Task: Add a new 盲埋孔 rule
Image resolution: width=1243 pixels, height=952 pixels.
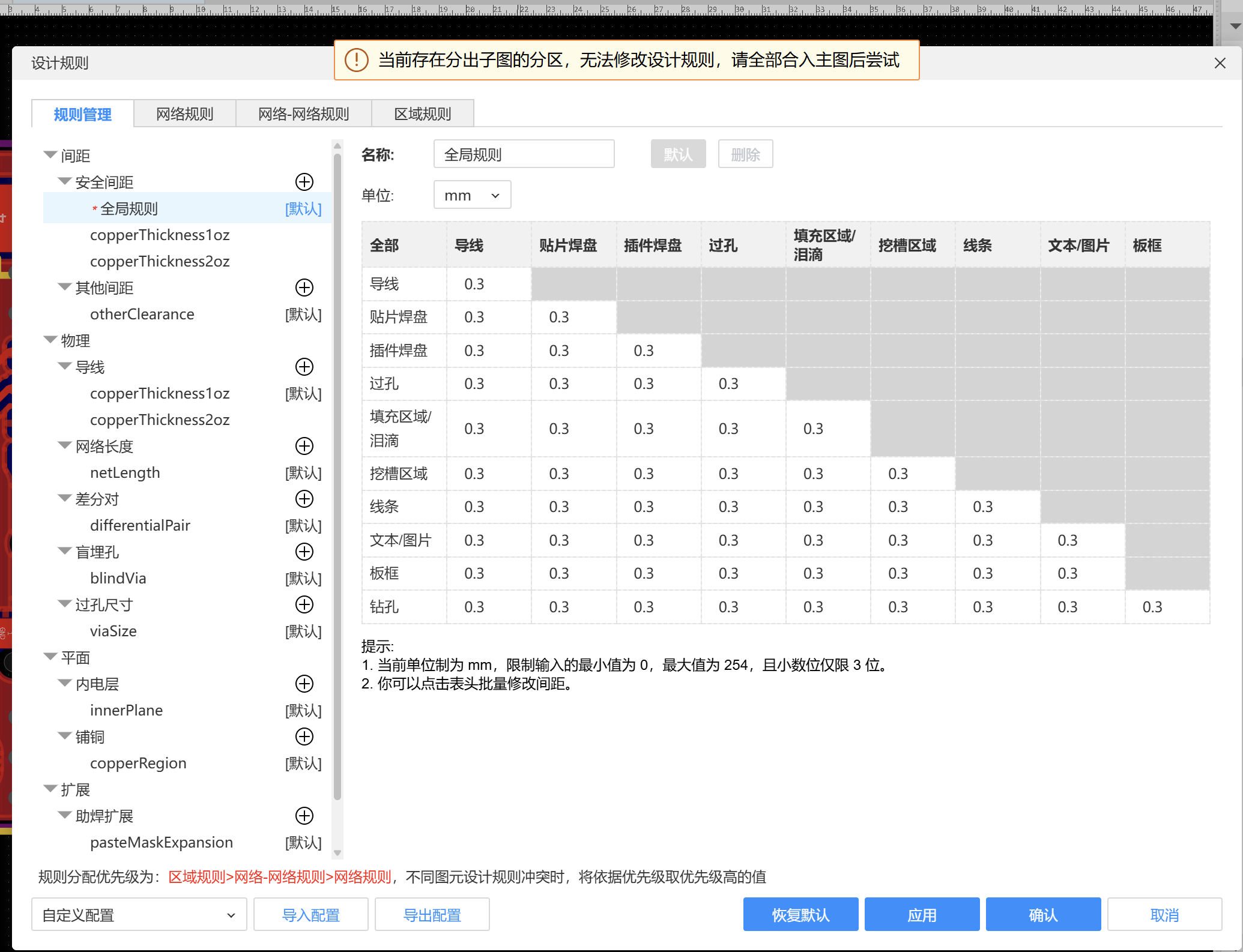Action: pyautogui.click(x=304, y=552)
